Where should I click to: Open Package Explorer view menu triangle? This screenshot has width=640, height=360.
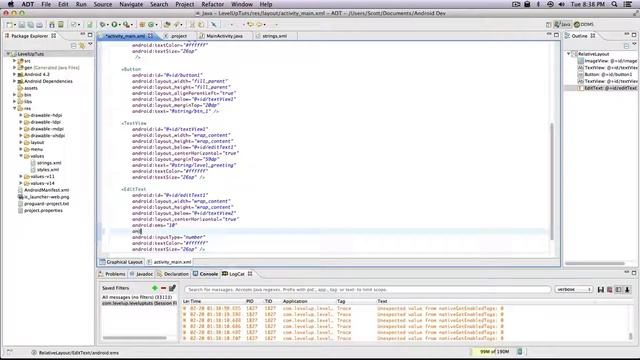pyautogui.click(x=90, y=45)
